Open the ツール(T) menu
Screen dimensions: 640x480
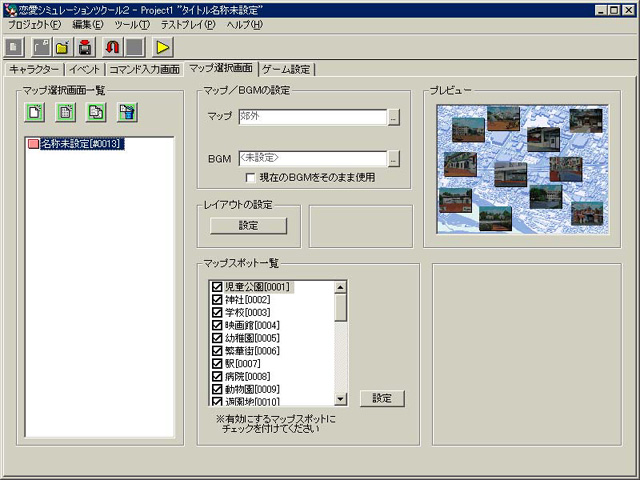[x=132, y=25]
